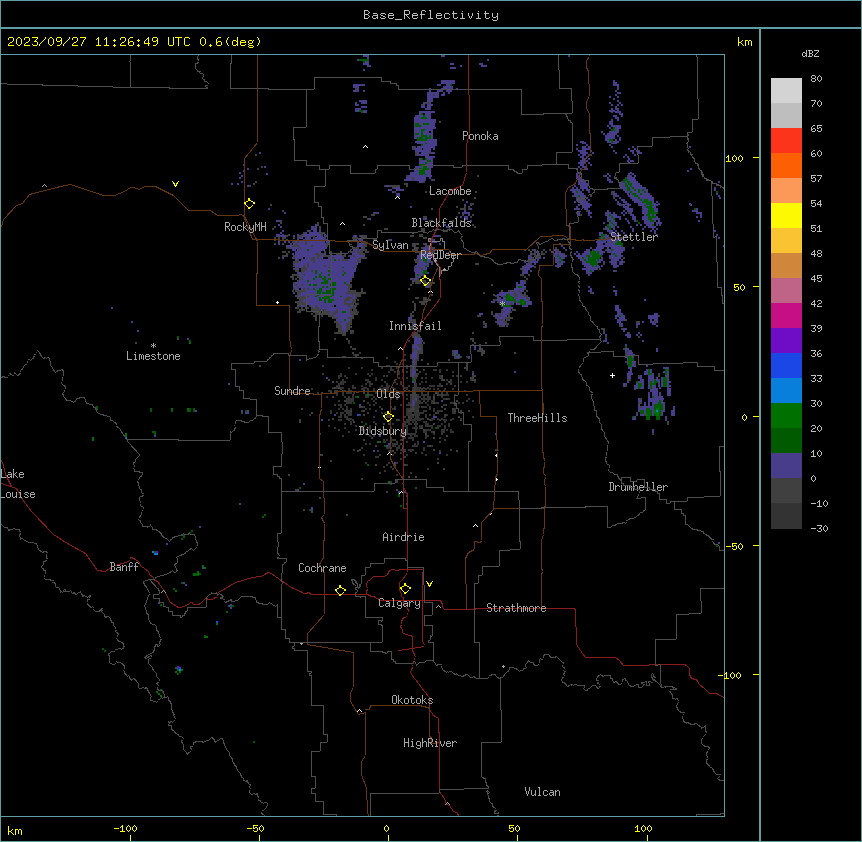Click the Blackfalds city label
The image size is (862, 842).
(441, 223)
